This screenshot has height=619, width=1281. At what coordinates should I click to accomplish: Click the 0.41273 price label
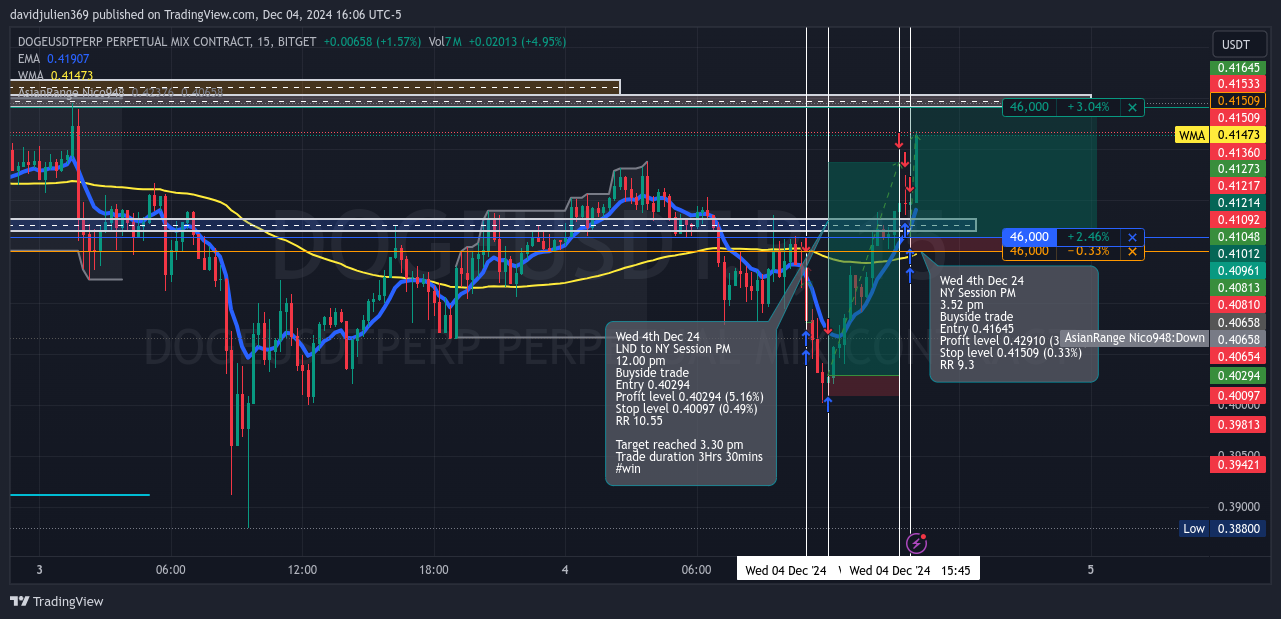(1238, 169)
